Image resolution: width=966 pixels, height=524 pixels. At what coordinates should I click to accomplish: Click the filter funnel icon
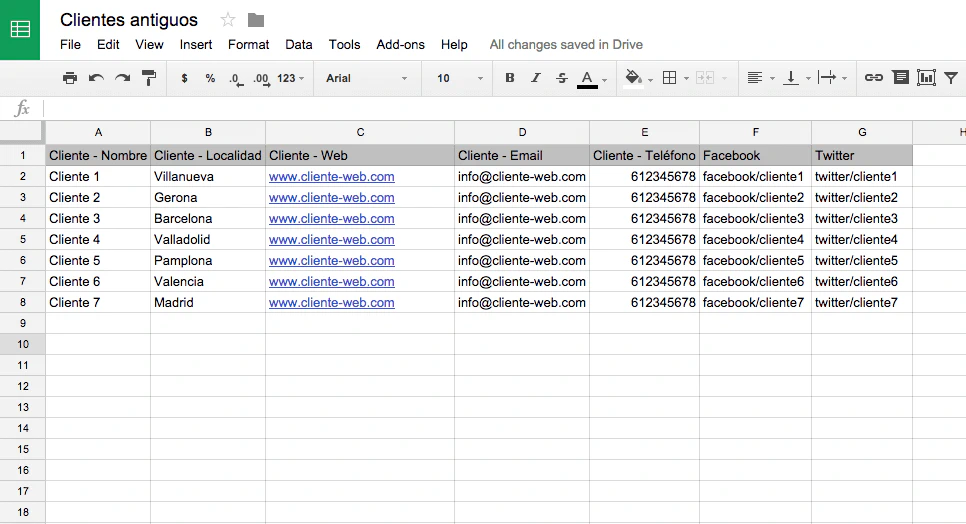pyautogui.click(x=951, y=78)
